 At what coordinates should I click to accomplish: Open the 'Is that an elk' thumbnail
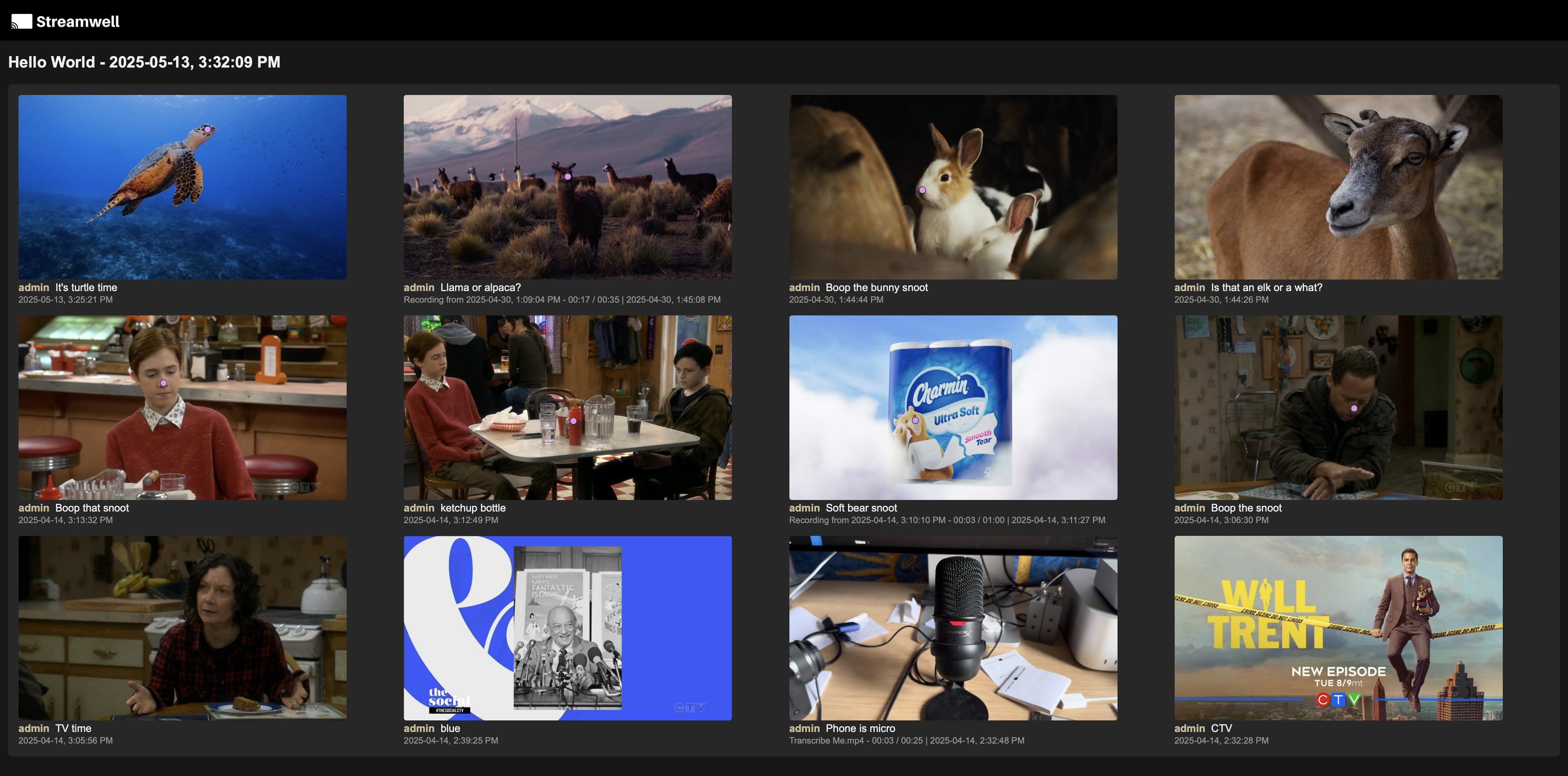[1338, 187]
